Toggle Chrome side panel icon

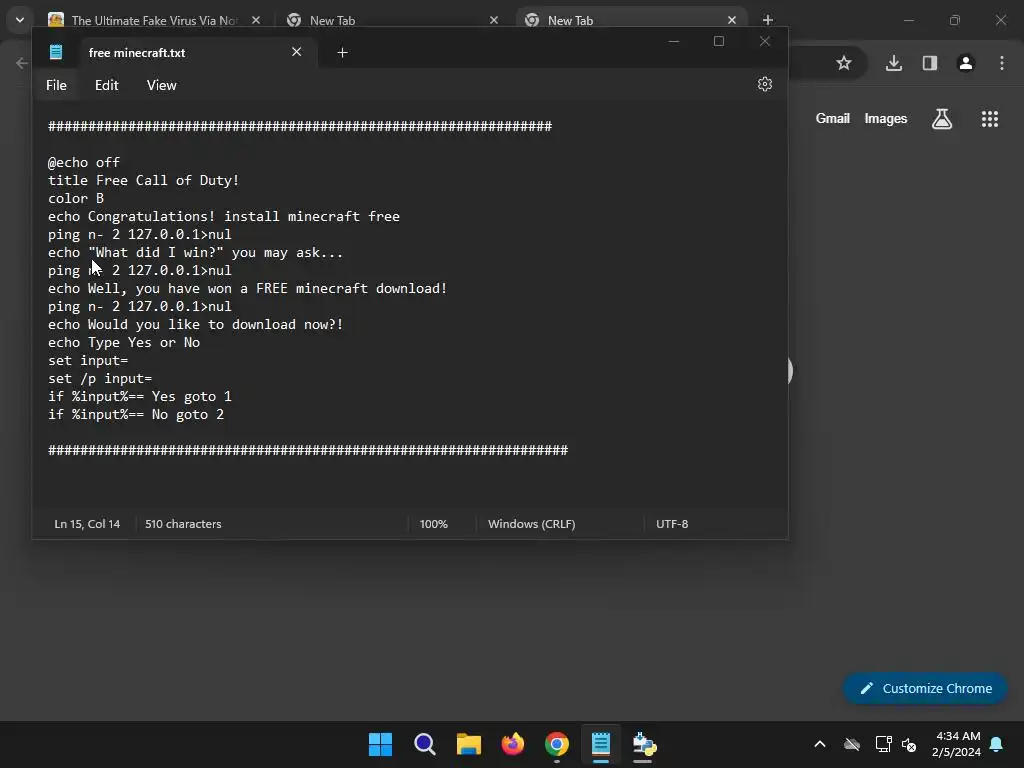pos(930,63)
